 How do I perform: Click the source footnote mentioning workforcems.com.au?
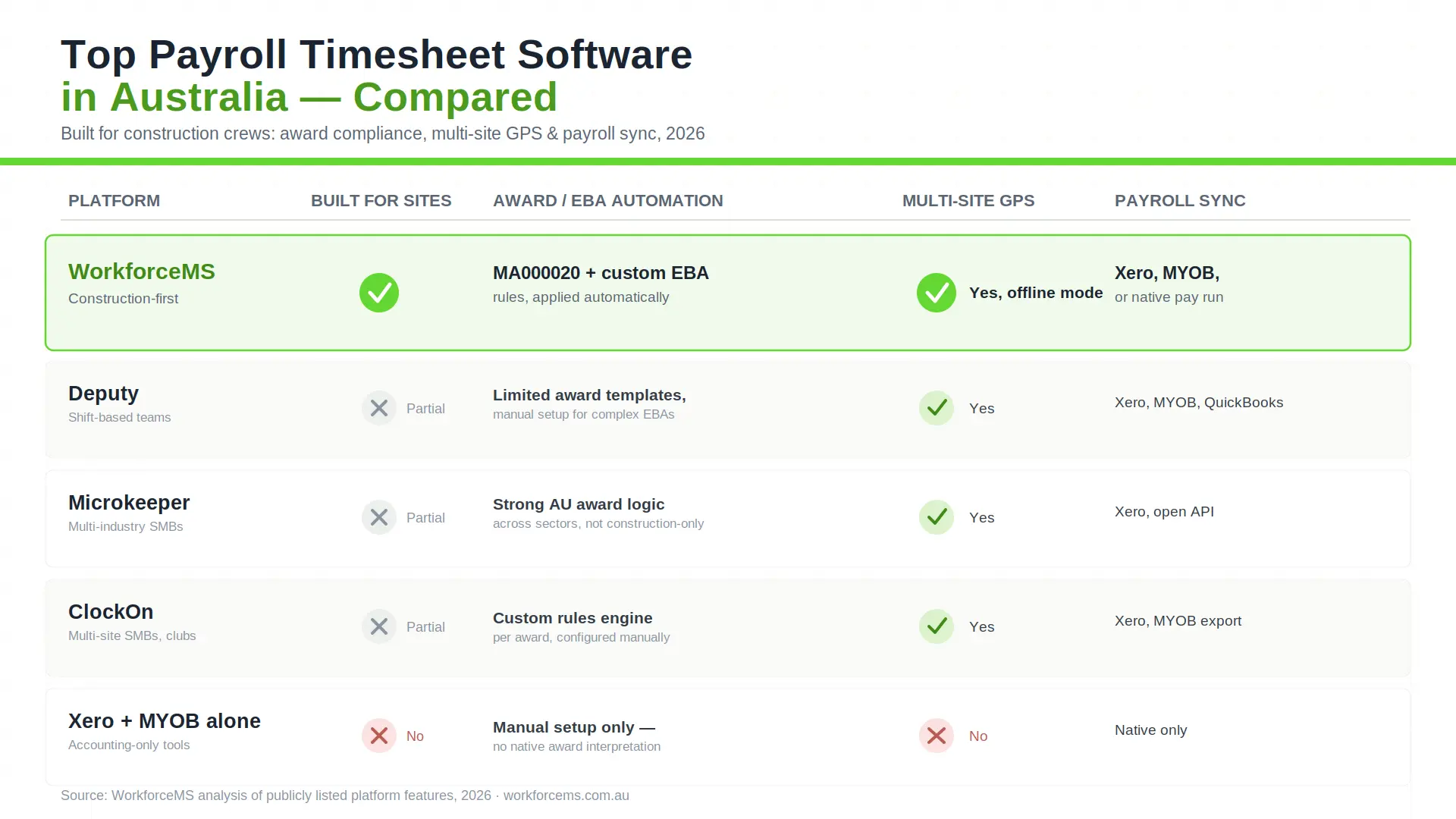click(x=344, y=795)
